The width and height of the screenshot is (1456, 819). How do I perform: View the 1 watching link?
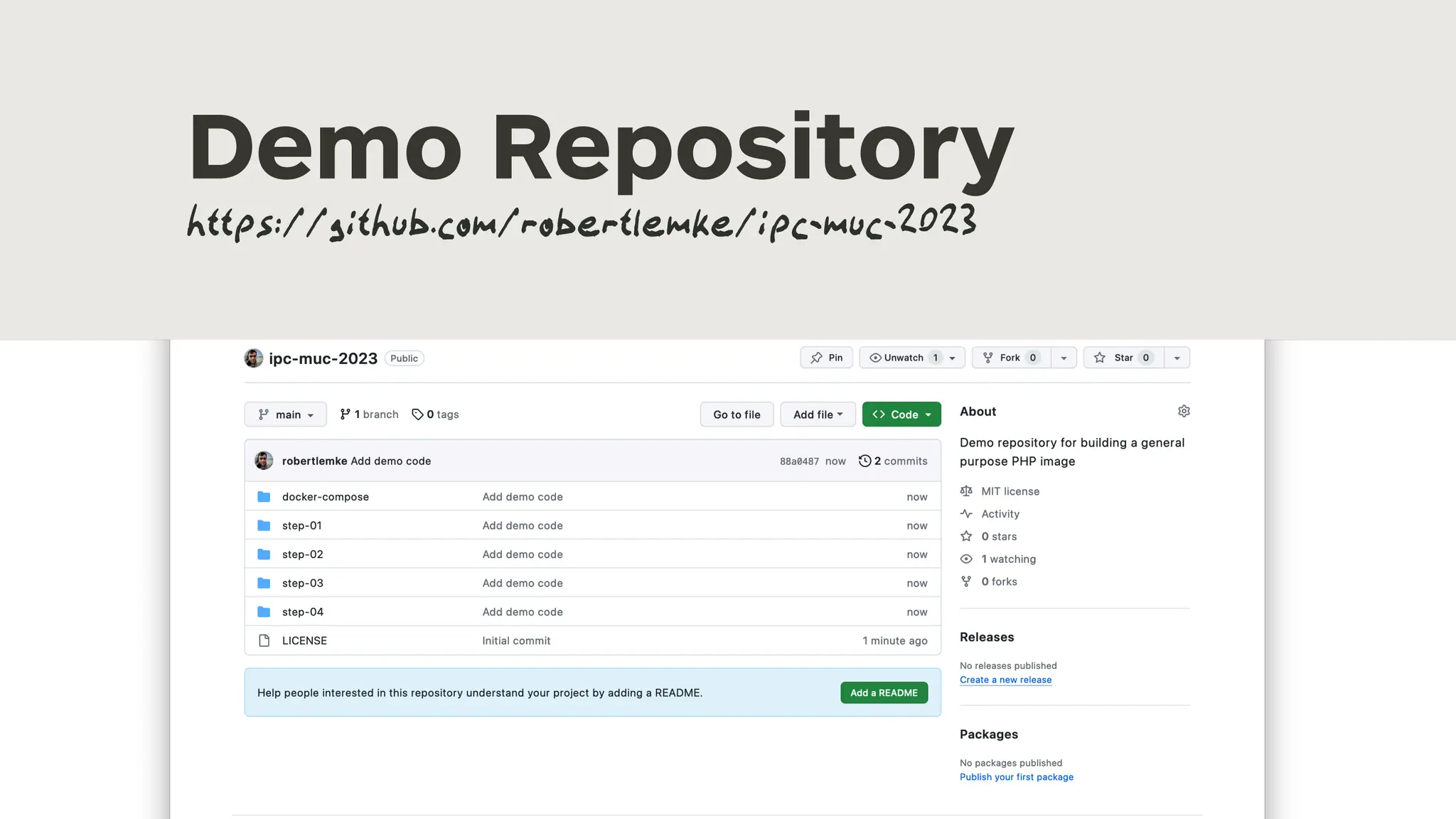1008,560
